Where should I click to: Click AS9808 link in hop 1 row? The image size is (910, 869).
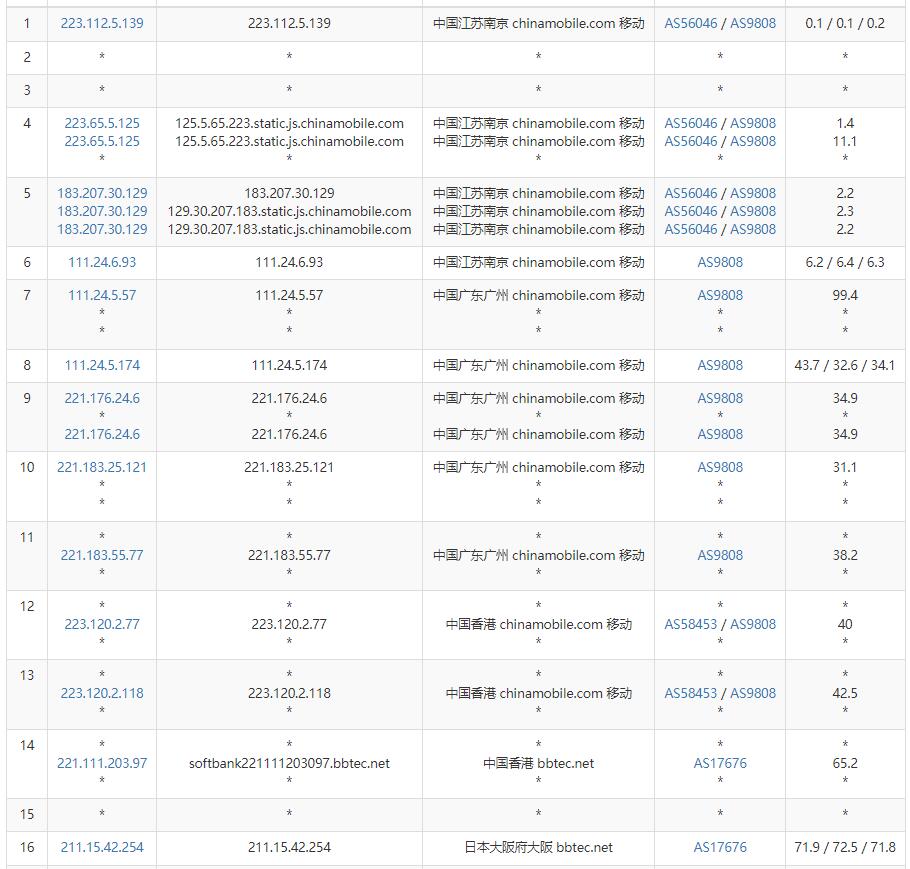coord(753,23)
